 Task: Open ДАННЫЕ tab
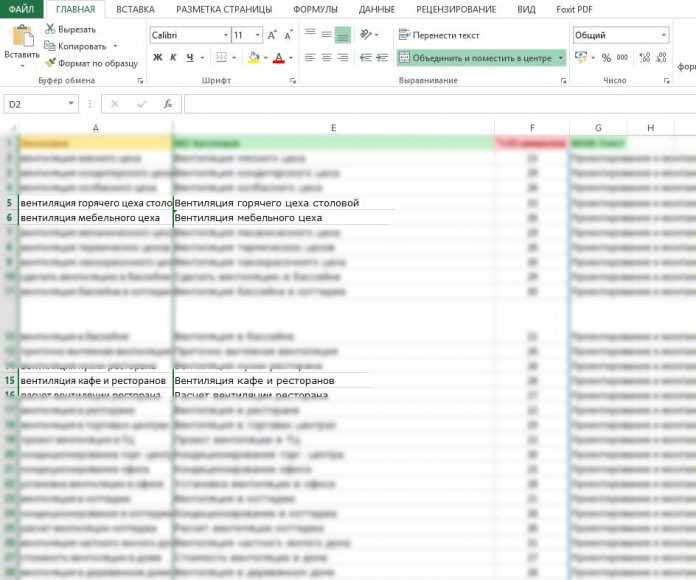(377, 9)
